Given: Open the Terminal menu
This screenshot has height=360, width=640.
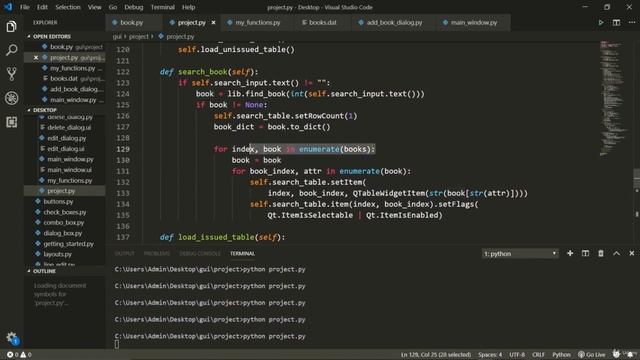Looking at the screenshot, I should [x=162, y=7].
